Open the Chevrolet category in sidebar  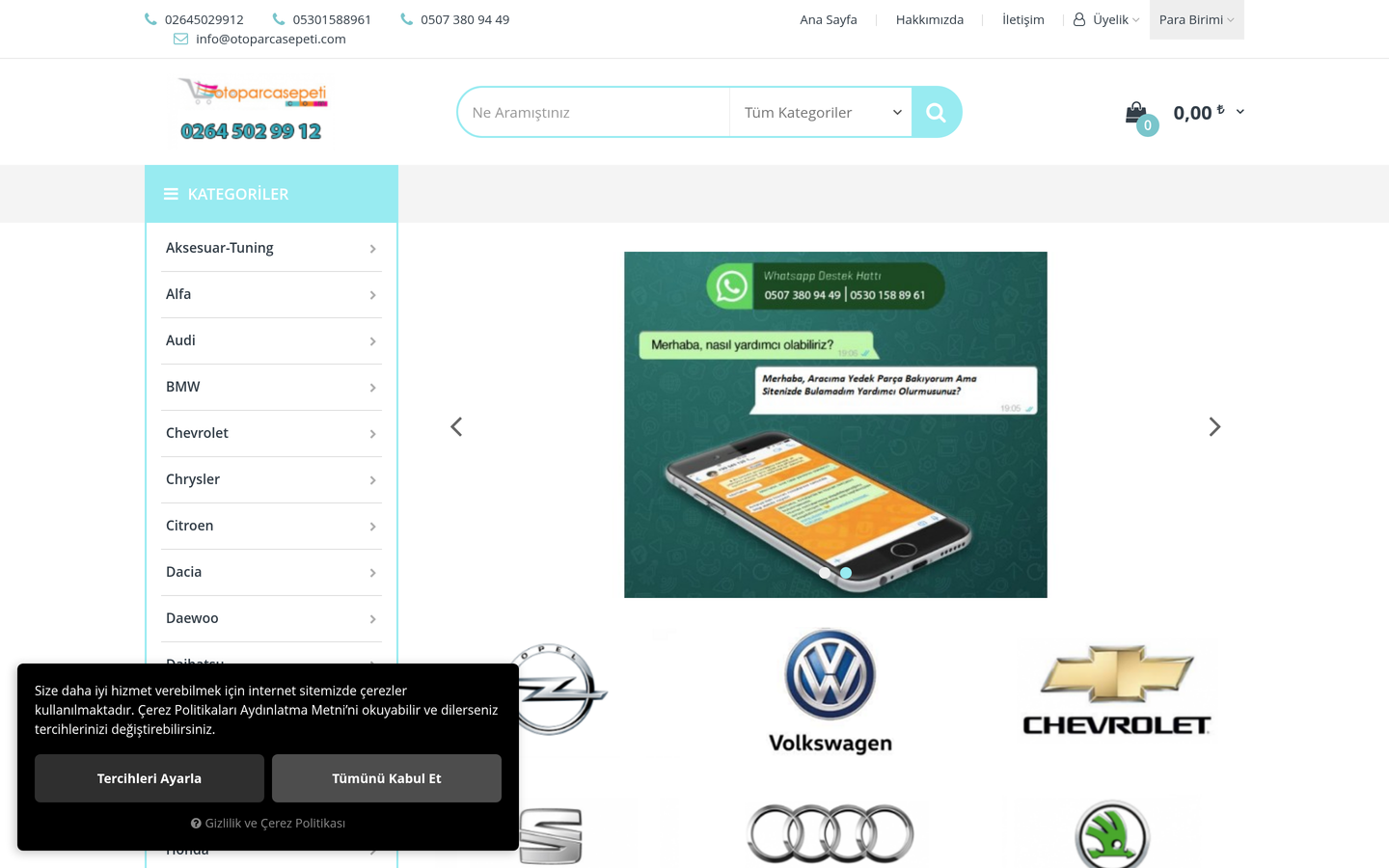pyautogui.click(x=197, y=433)
